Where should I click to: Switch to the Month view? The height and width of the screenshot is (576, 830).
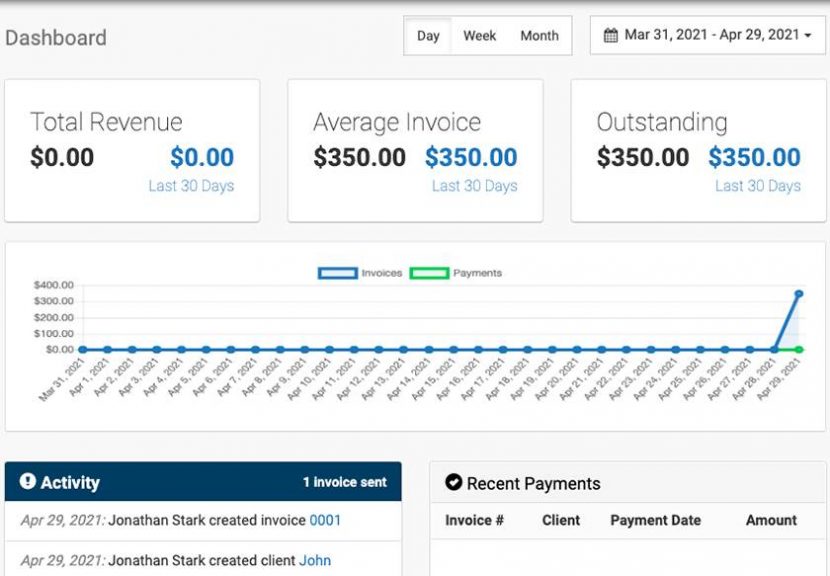pyautogui.click(x=539, y=35)
